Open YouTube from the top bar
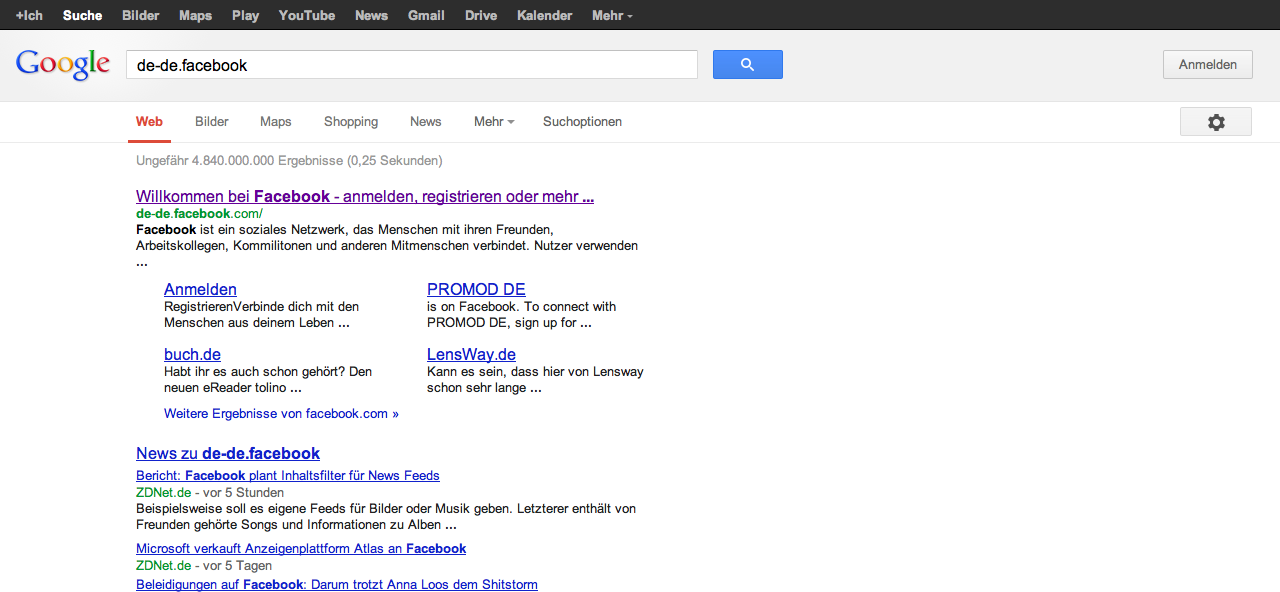The image size is (1280, 592). point(306,15)
